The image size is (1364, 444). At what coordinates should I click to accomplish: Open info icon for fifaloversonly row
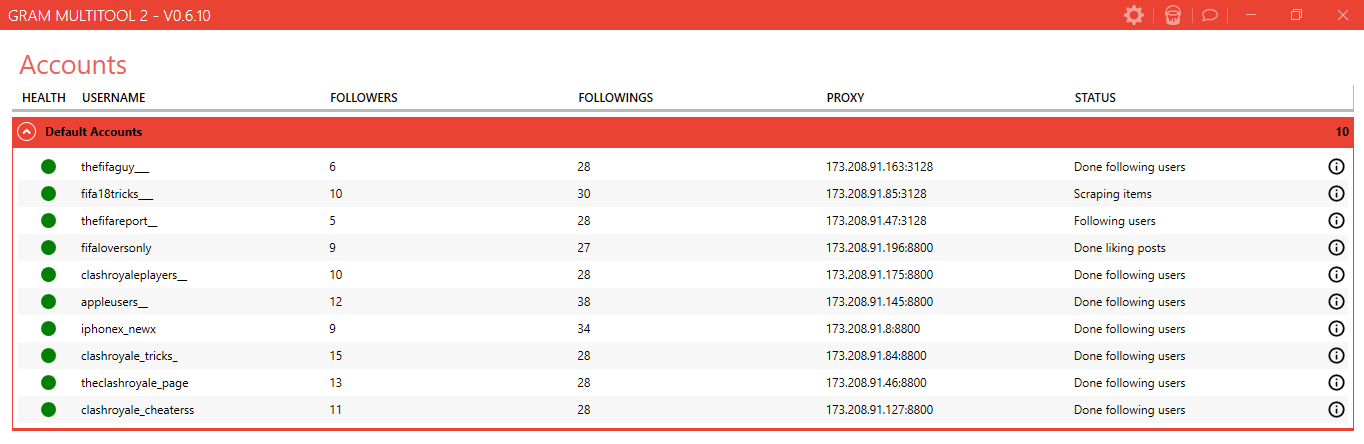point(1335,248)
